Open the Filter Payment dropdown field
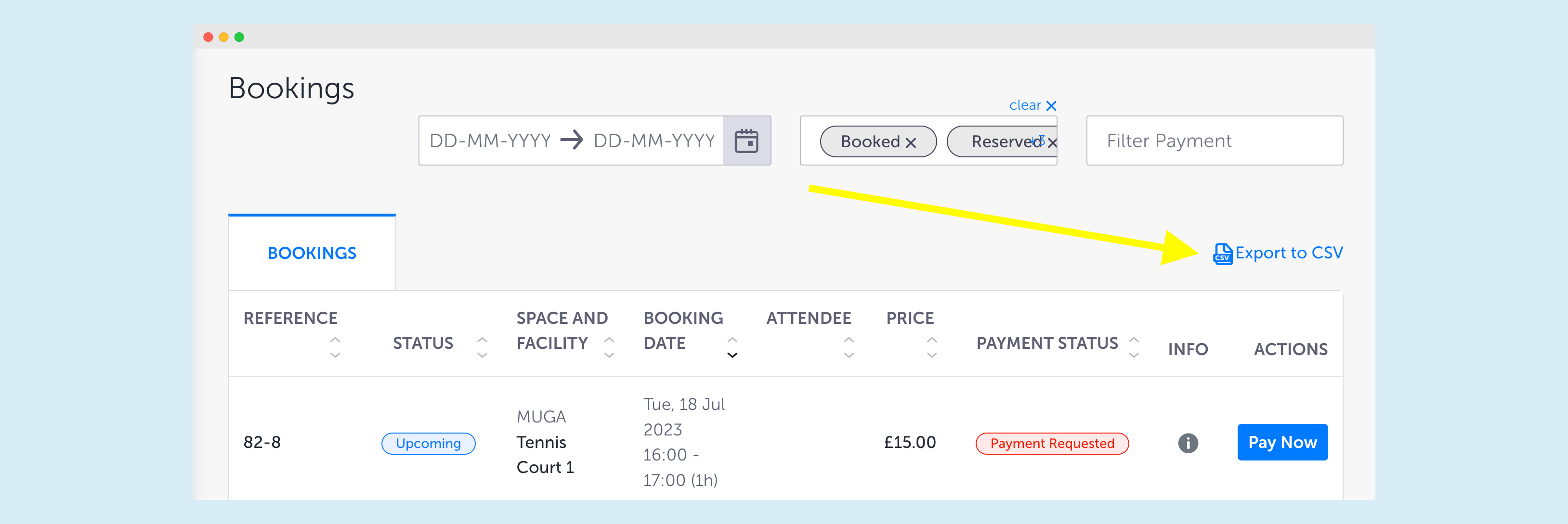 tap(1215, 141)
